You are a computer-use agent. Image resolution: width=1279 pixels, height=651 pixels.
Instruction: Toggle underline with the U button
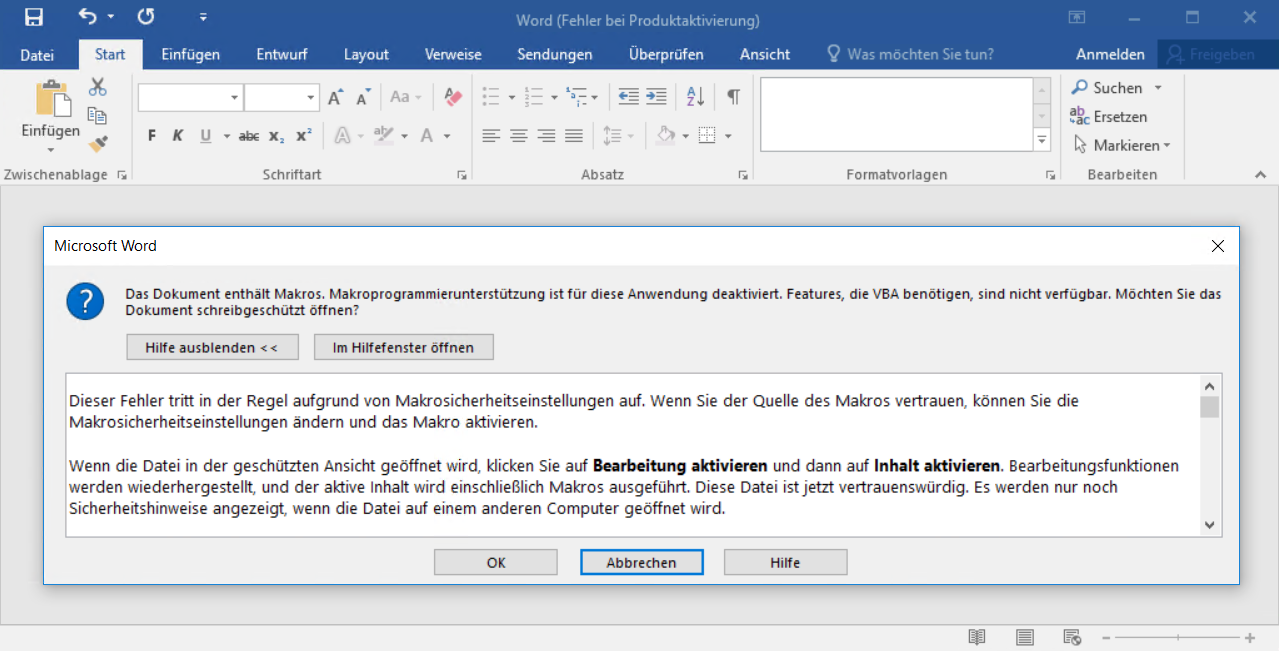click(x=205, y=136)
